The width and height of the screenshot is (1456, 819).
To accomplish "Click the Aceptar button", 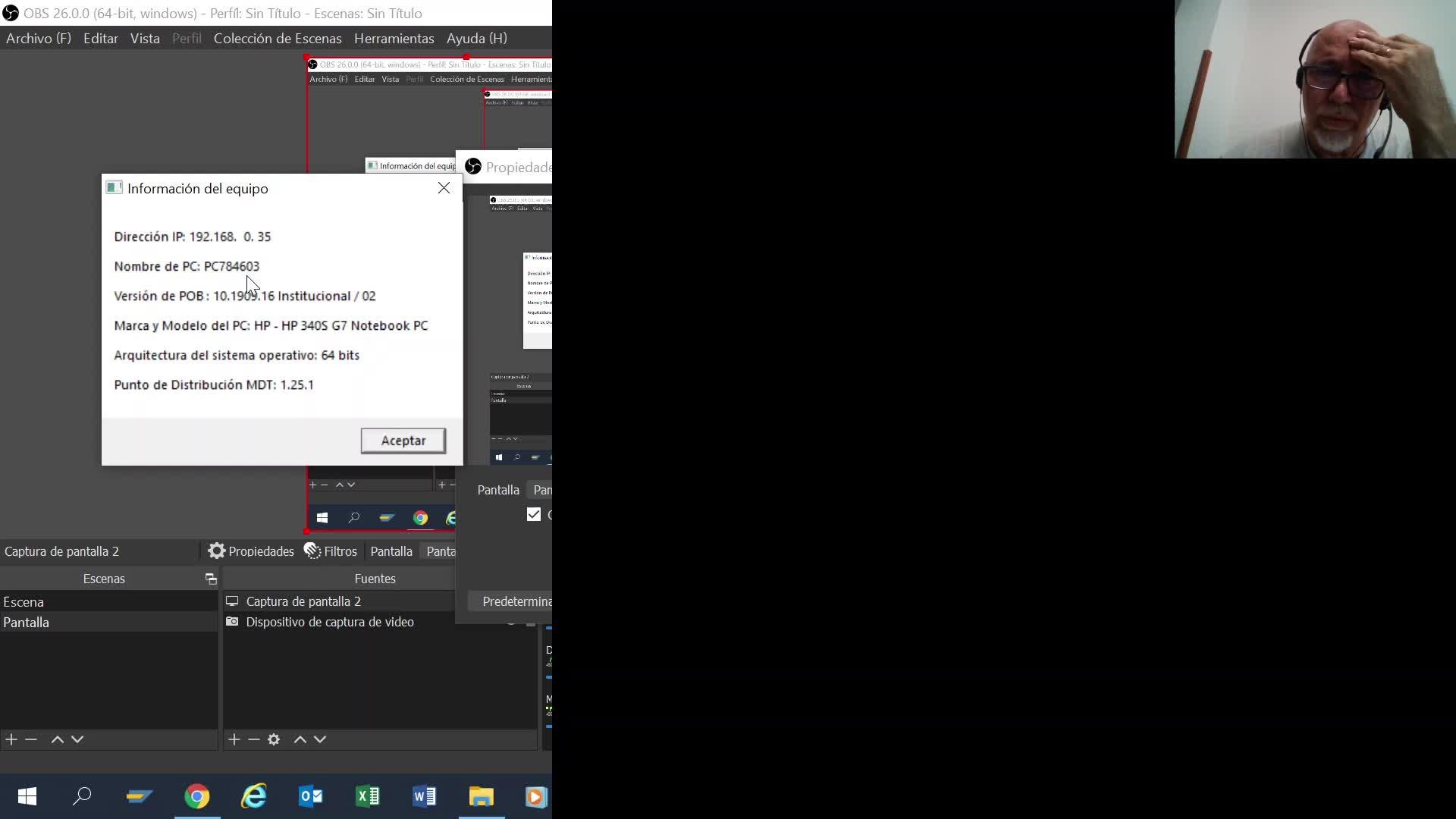I will [403, 441].
